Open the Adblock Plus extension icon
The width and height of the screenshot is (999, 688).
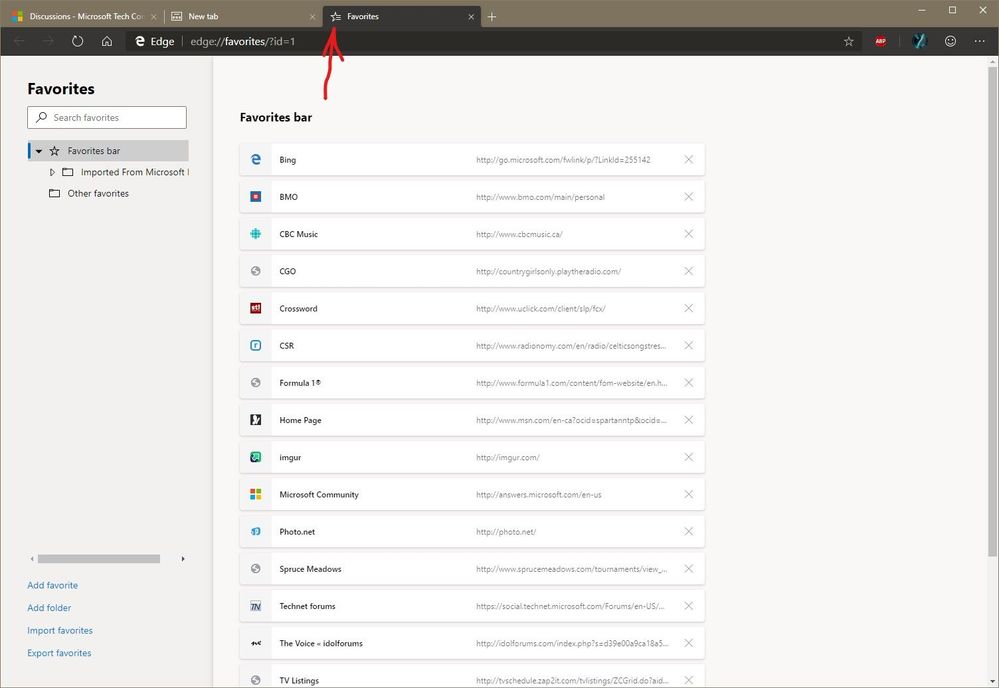[x=880, y=41]
